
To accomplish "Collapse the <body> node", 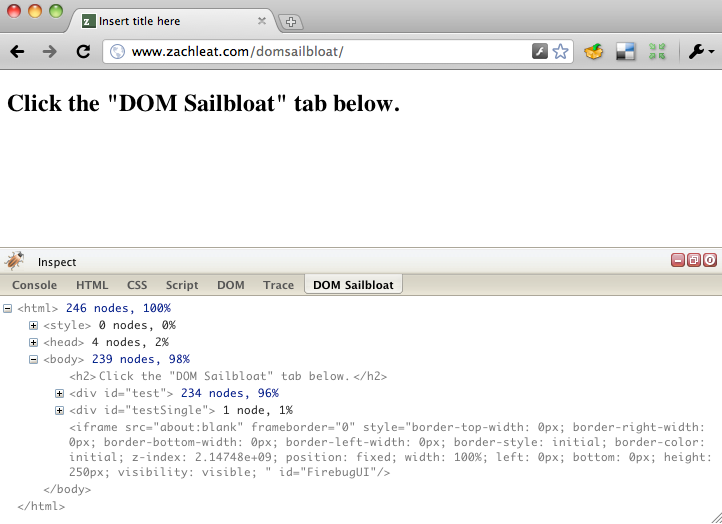I will 33,360.
